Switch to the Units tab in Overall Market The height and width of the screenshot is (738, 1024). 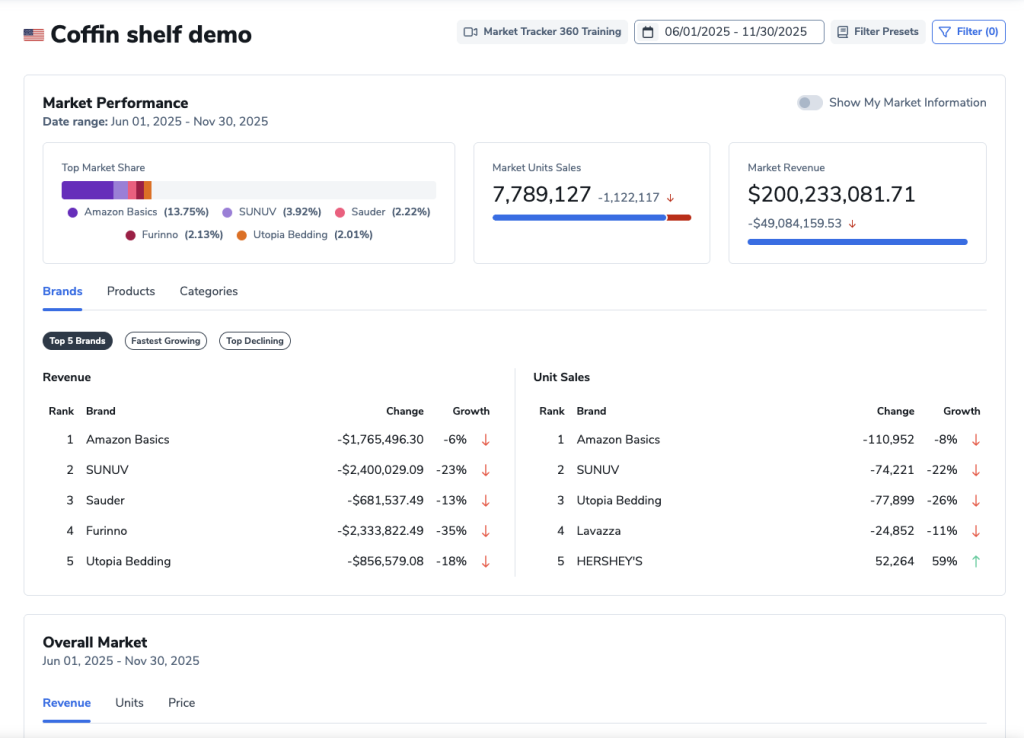point(129,703)
